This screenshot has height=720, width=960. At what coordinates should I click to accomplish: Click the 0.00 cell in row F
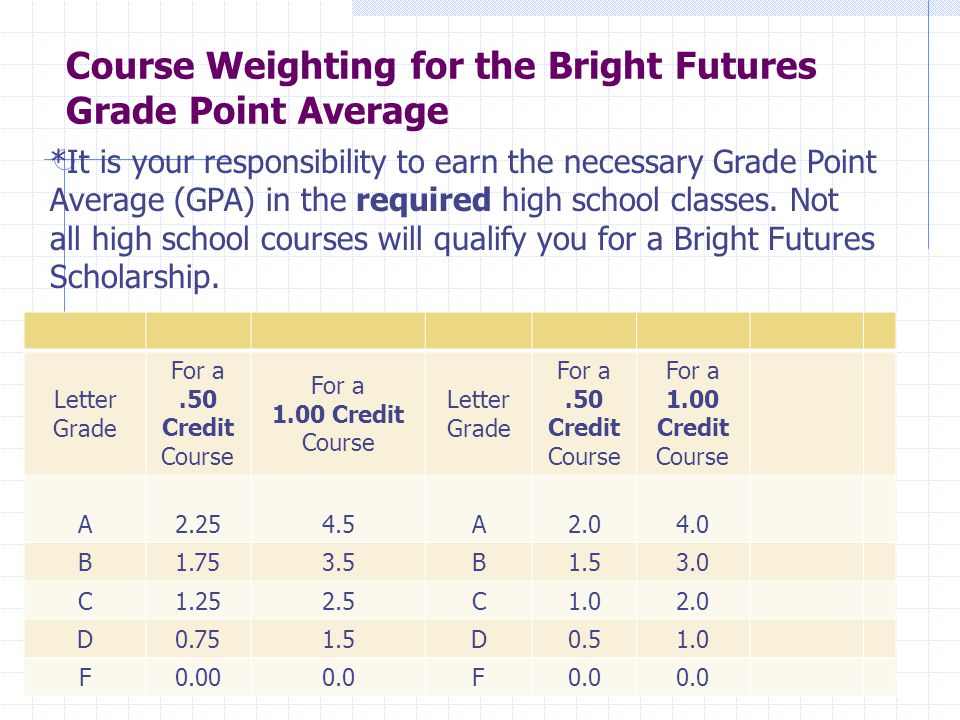[x=197, y=678]
